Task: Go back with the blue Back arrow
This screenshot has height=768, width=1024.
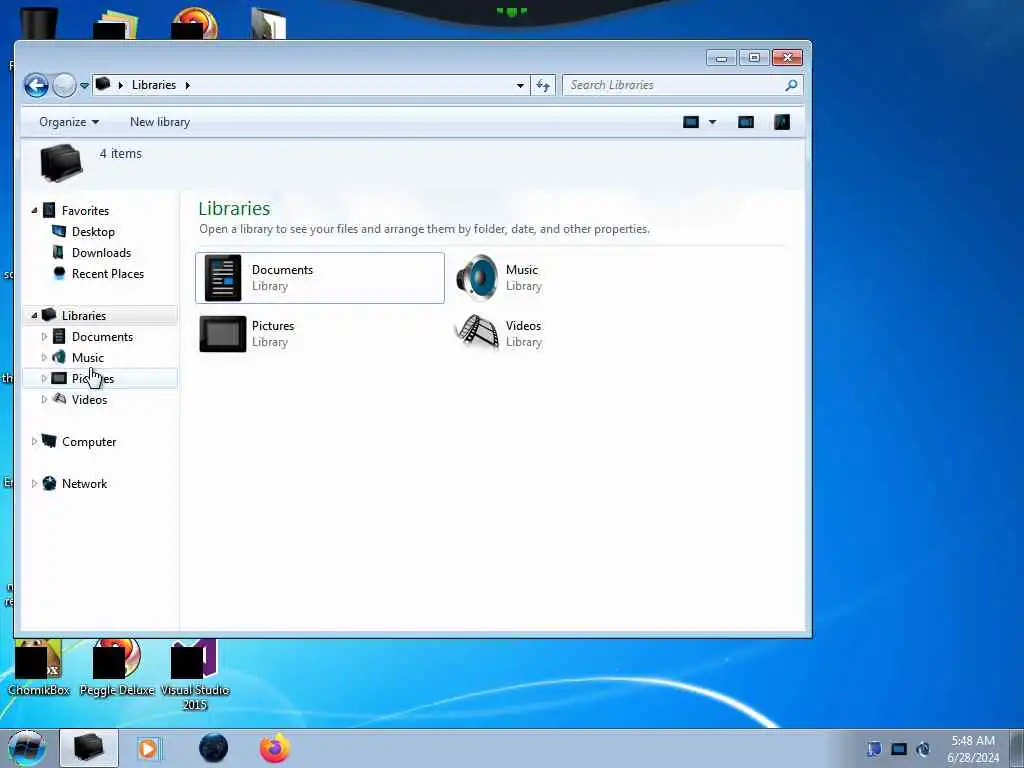Action: pos(37,85)
